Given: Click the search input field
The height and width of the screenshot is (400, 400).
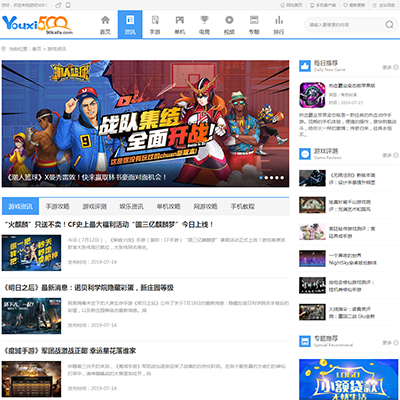Looking at the screenshot, I should pos(345,25).
